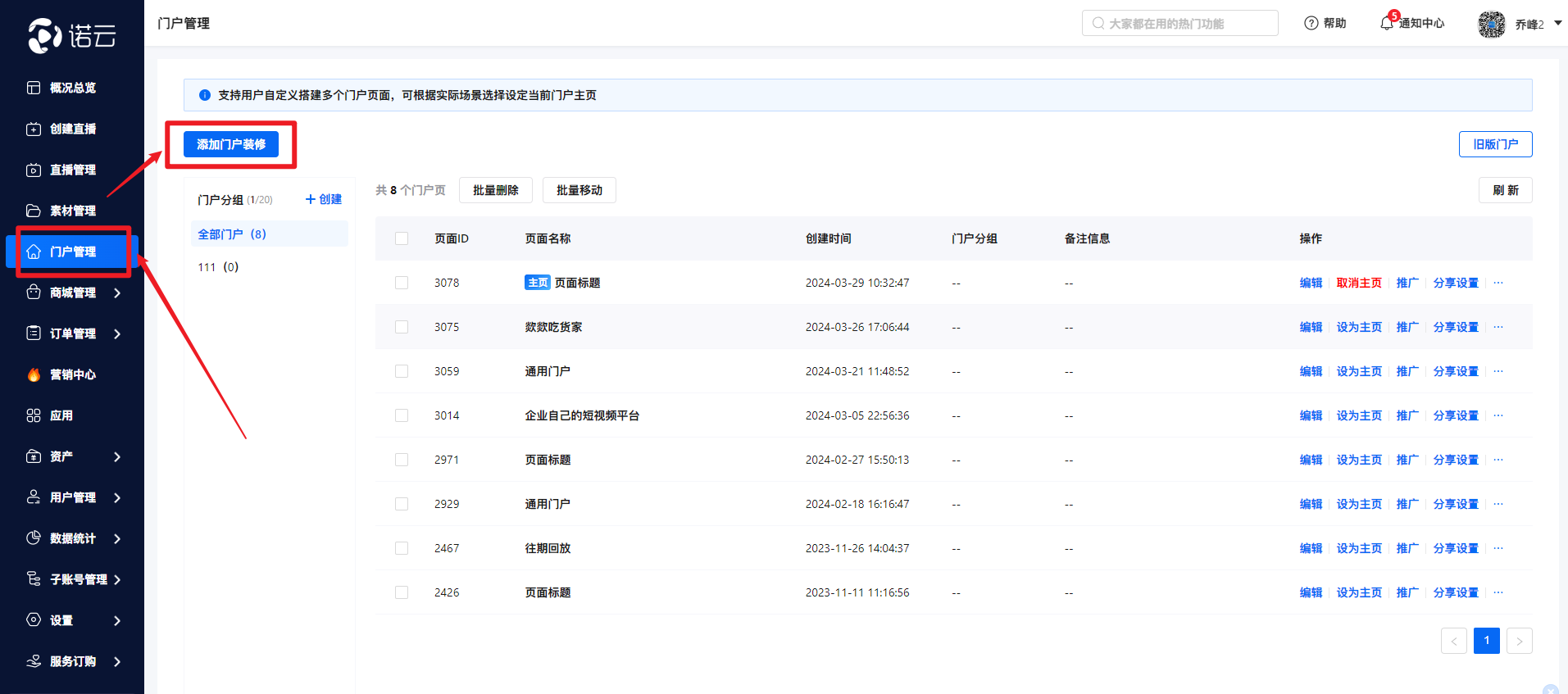
Task: Click the 添加门户装修 button
Action: tap(230, 144)
